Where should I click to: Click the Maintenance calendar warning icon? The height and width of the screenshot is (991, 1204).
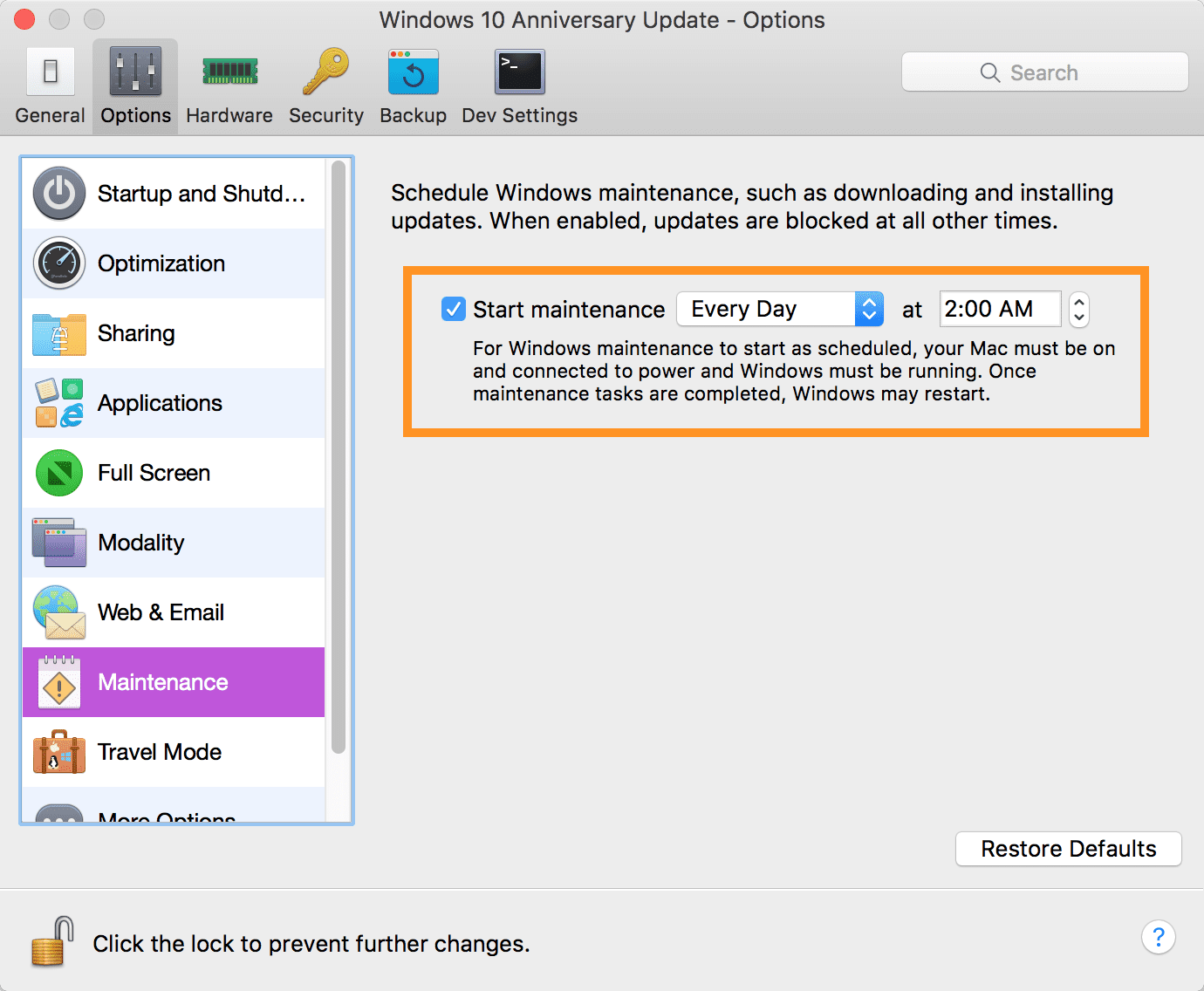pyautogui.click(x=59, y=682)
